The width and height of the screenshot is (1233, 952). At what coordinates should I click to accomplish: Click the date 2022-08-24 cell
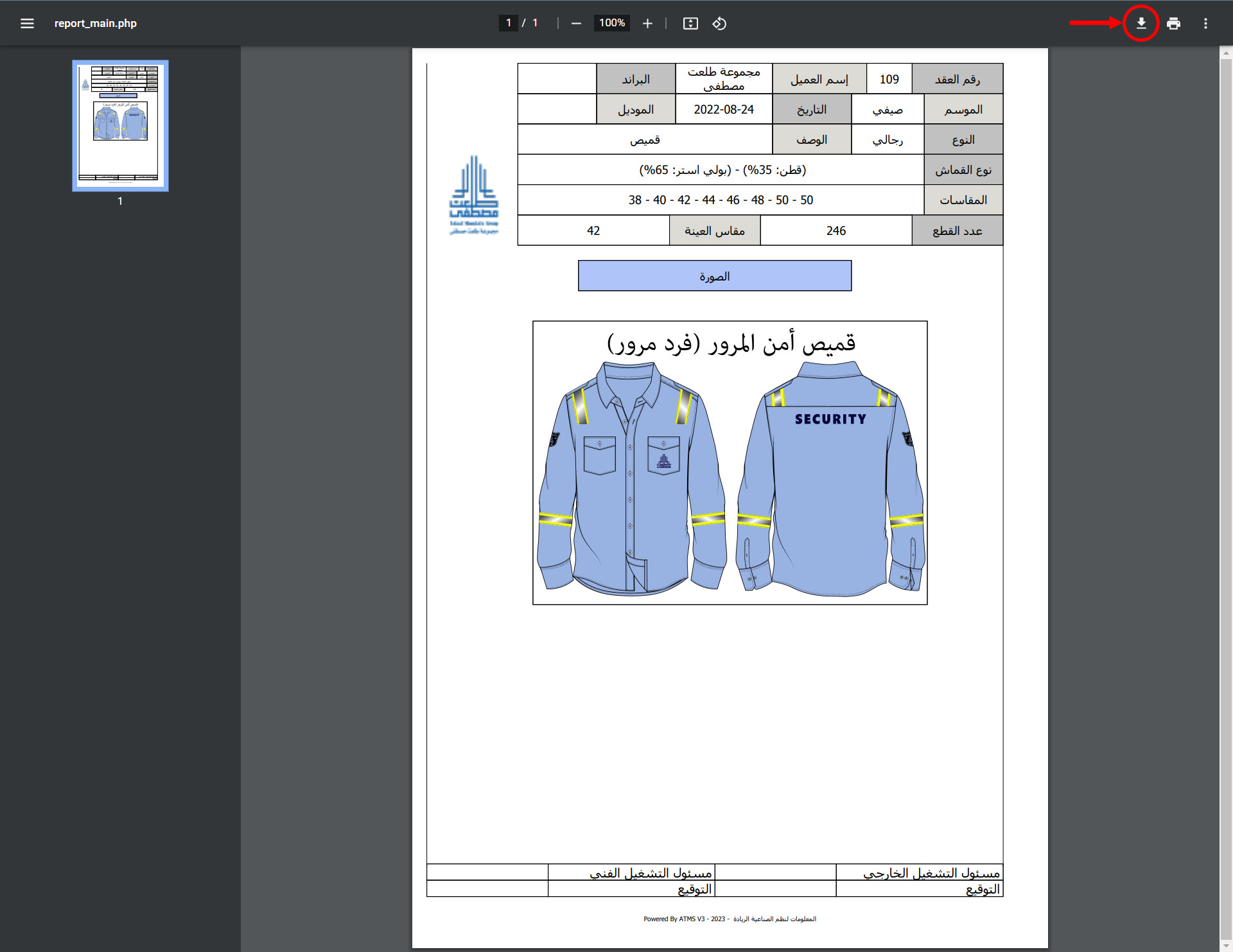coord(723,109)
